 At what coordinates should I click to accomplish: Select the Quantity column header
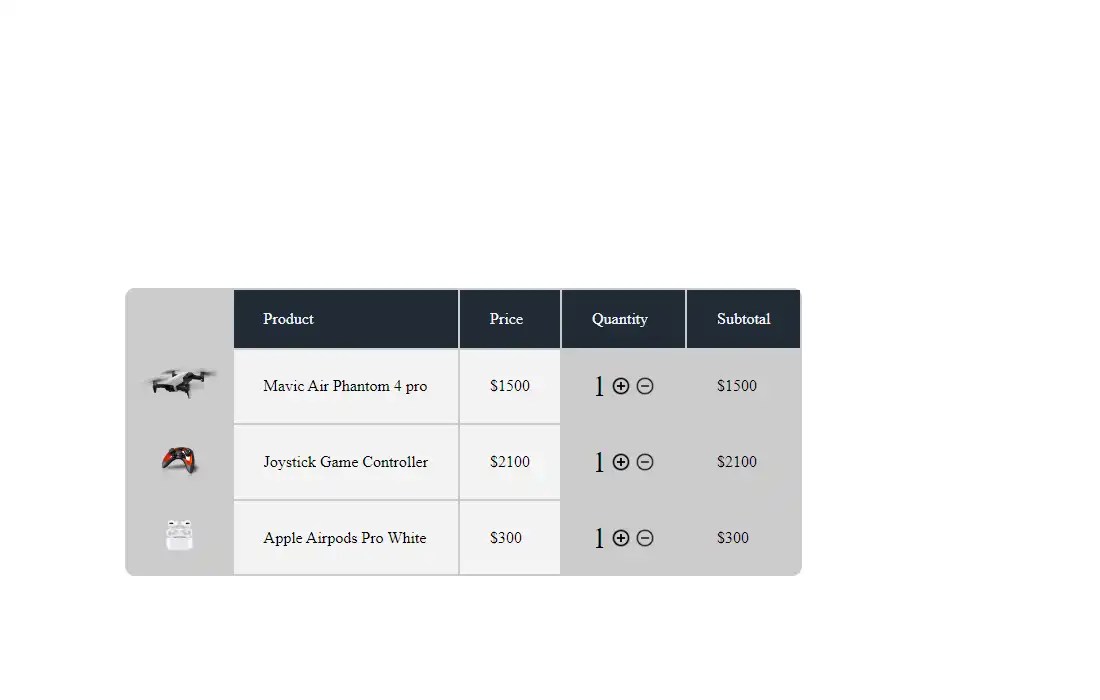[x=623, y=319]
